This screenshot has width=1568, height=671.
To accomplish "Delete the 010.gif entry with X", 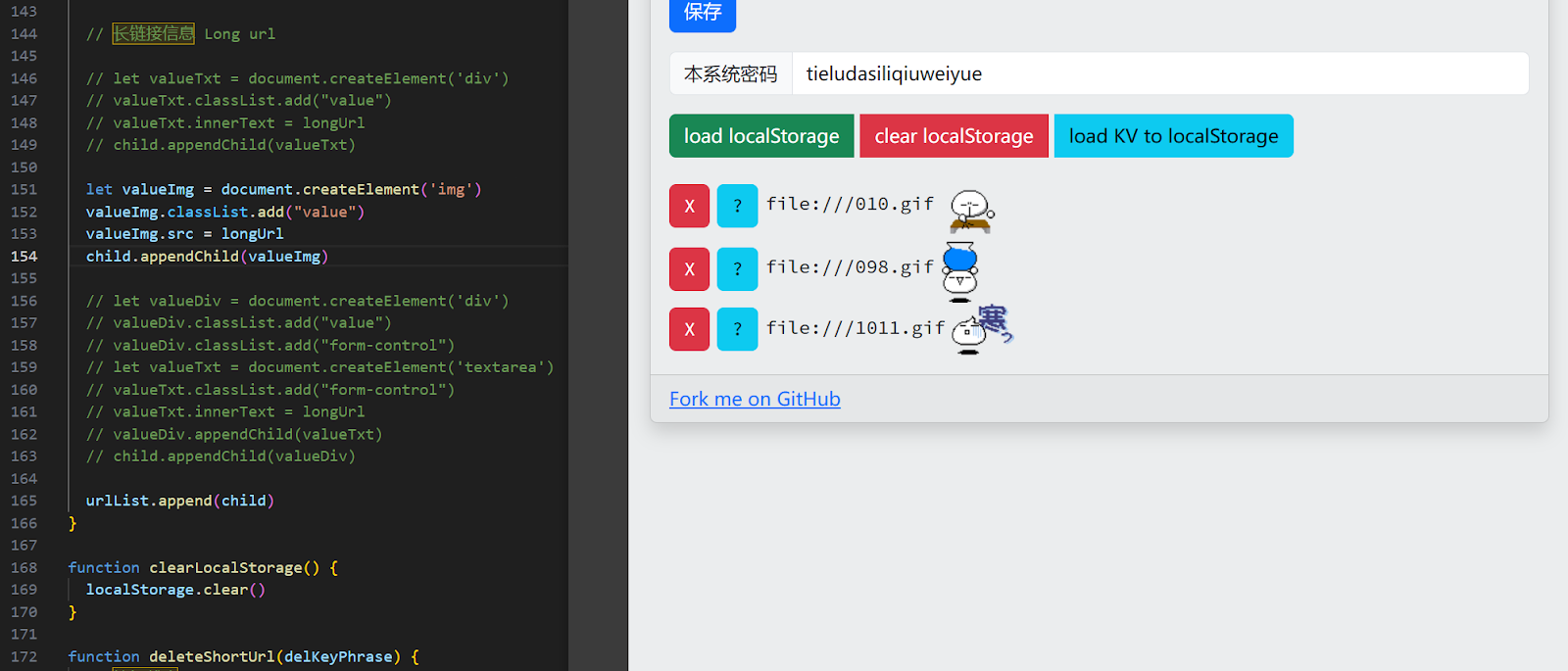I will tap(689, 207).
